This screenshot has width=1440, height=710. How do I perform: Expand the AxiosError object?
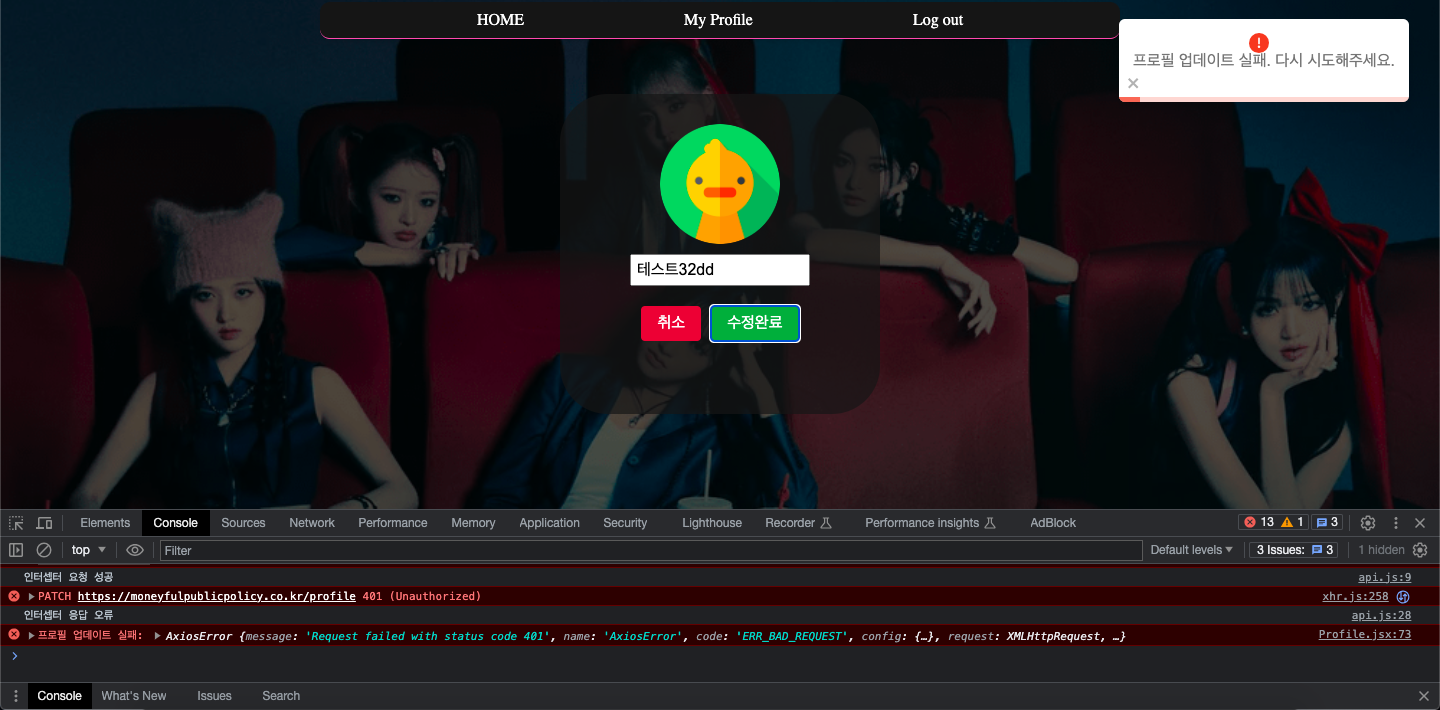pyautogui.click(x=157, y=635)
